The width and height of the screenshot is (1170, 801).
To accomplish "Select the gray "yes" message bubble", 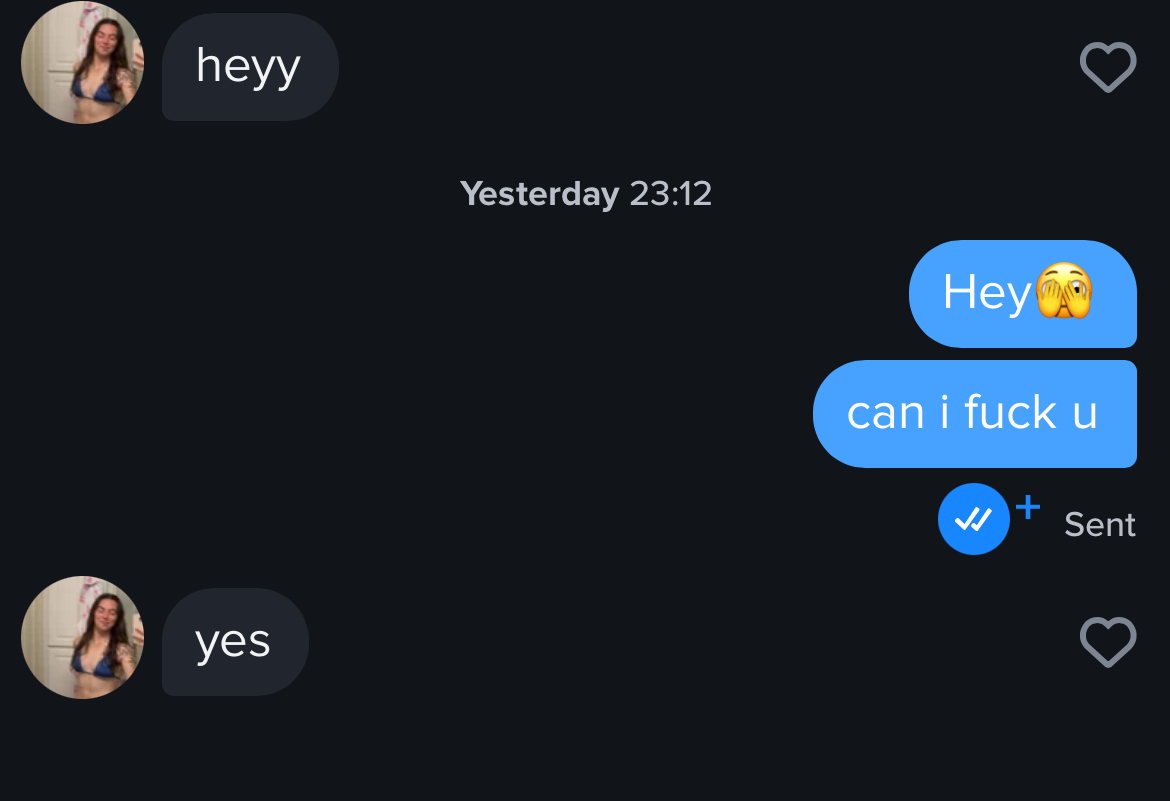I will pyautogui.click(x=235, y=642).
